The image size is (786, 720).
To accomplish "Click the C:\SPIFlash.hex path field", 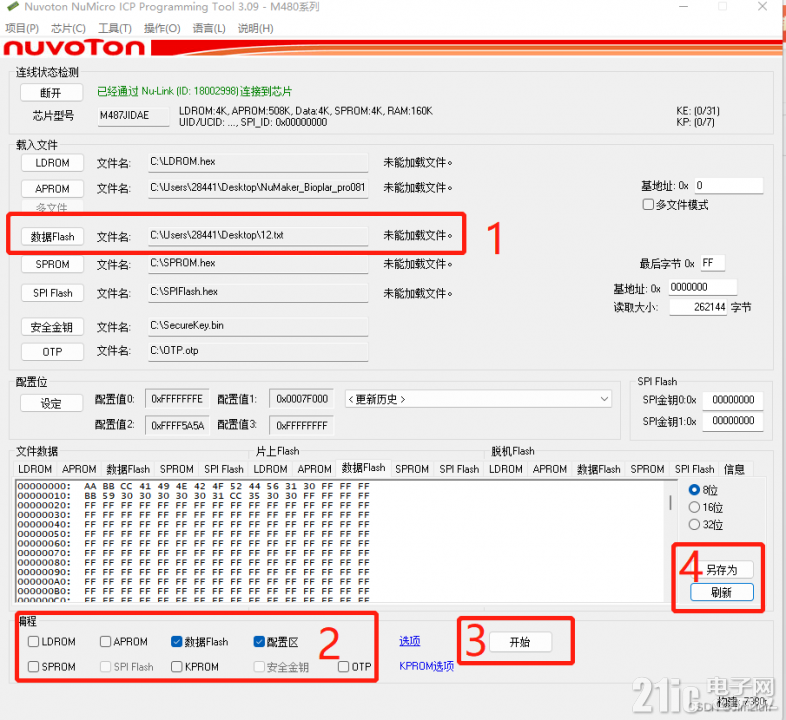I will pos(258,292).
